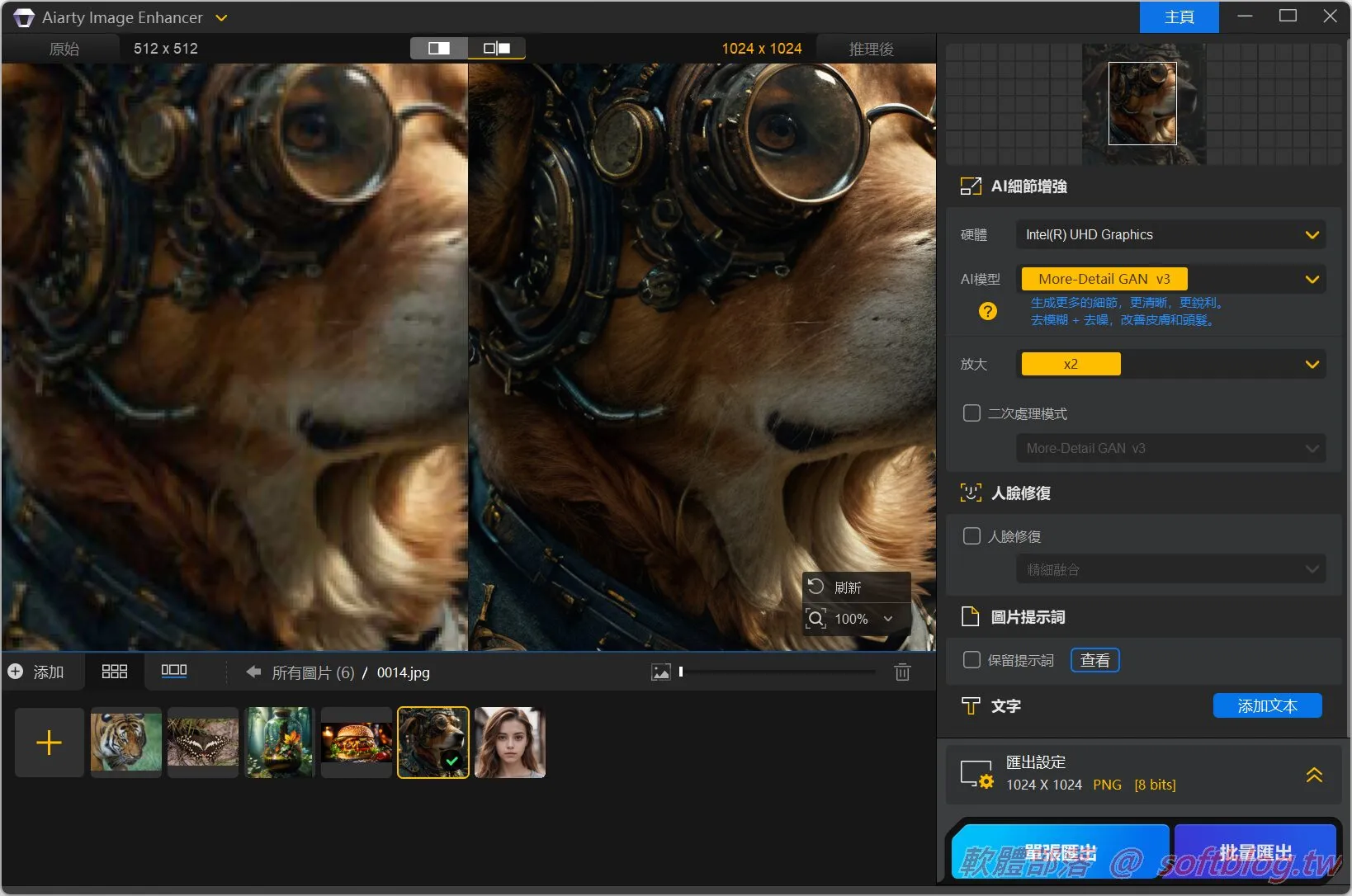Screen dimensions: 1352x896
Task: Select the tiger thumbnail
Action: [126, 743]
